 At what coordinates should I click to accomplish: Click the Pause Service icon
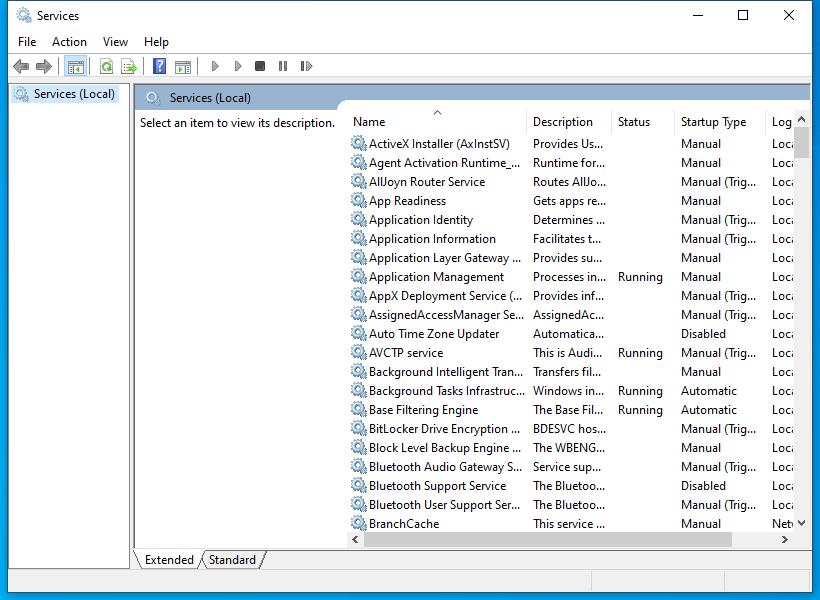283,66
